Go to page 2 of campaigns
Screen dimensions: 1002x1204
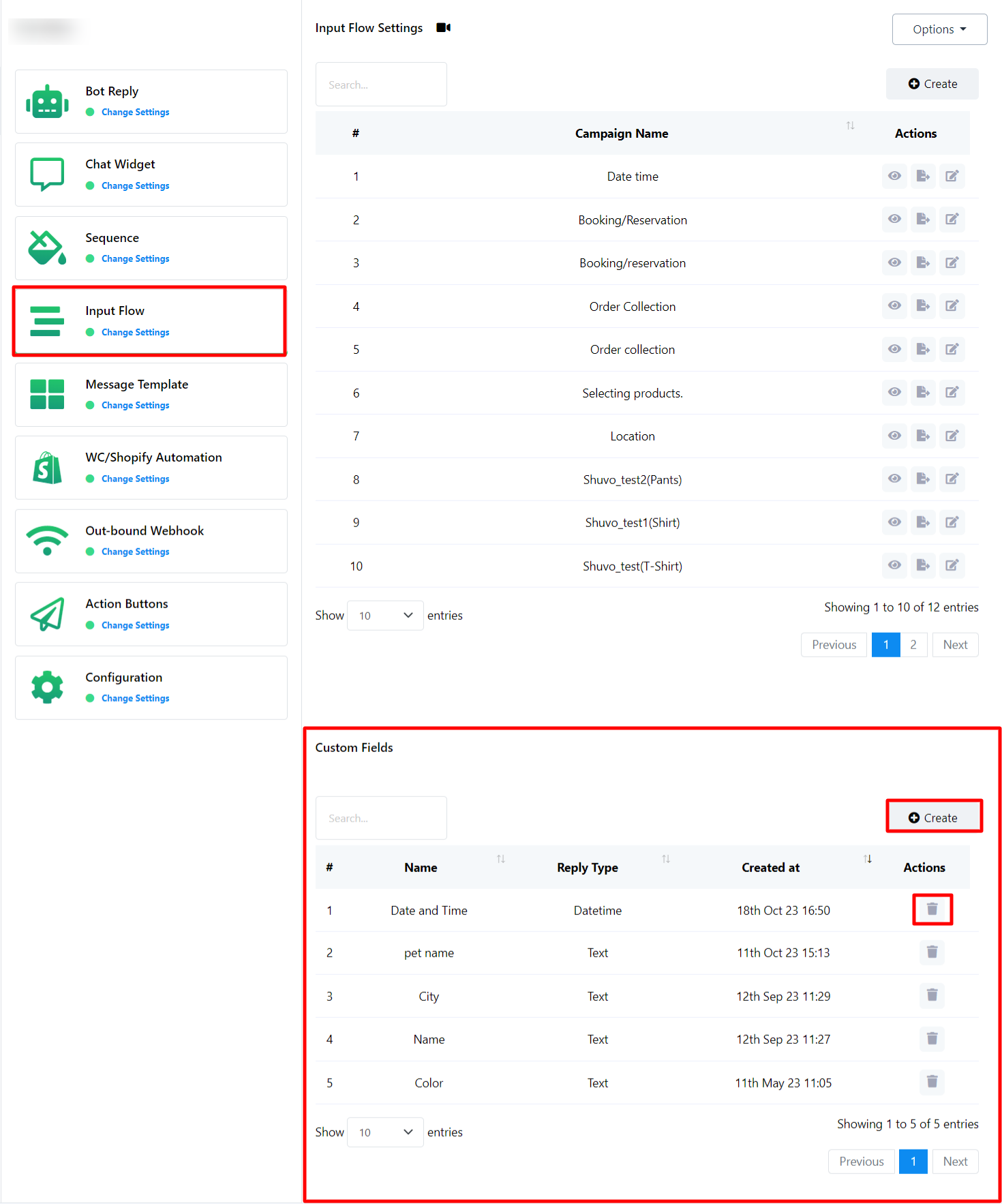click(913, 645)
